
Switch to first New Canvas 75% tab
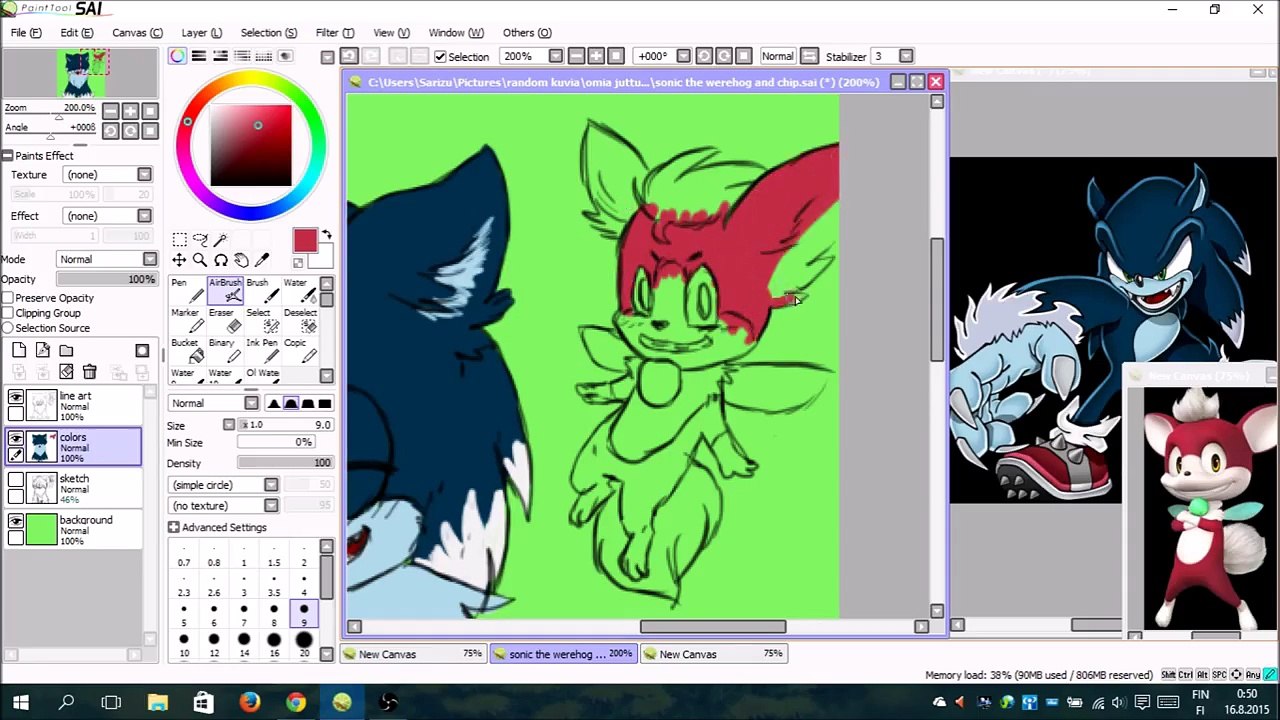coord(413,654)
